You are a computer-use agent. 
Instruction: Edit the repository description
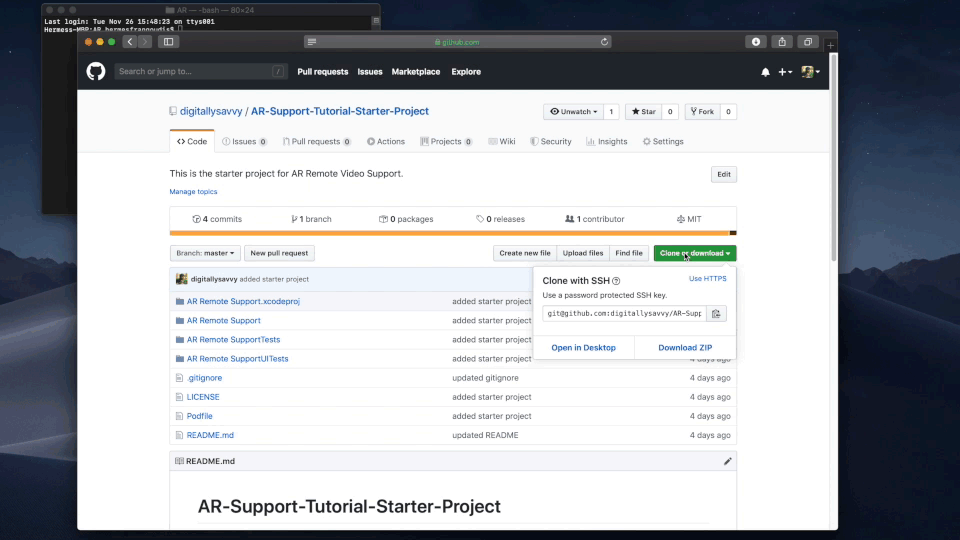pyautogui.click(x=724, y=174)
